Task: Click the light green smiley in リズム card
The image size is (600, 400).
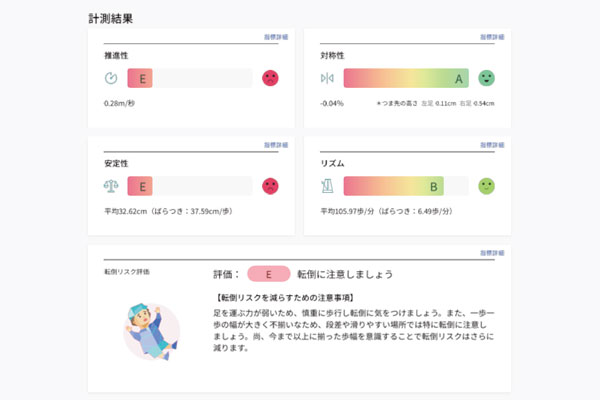Action: point(486,186)
